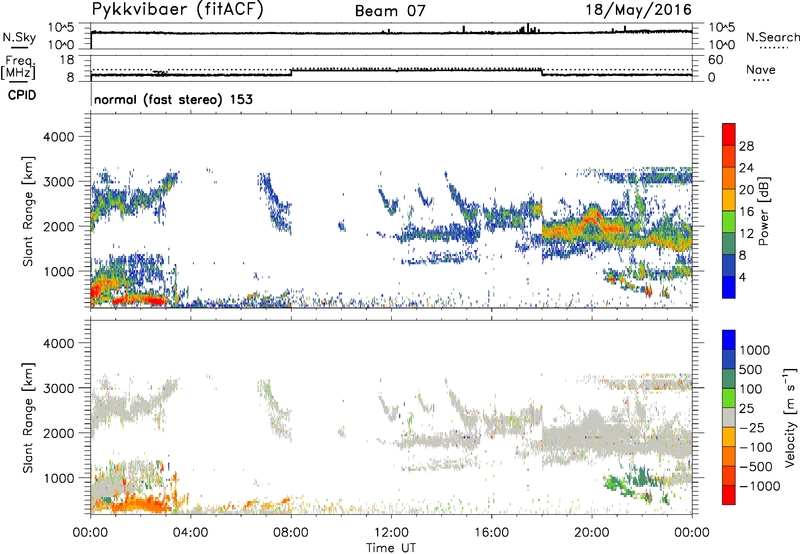The width and height of the screenshot is (800, 554).
Task: Pick the blue top segment of Velocity color bar
Action: point(729,340)
